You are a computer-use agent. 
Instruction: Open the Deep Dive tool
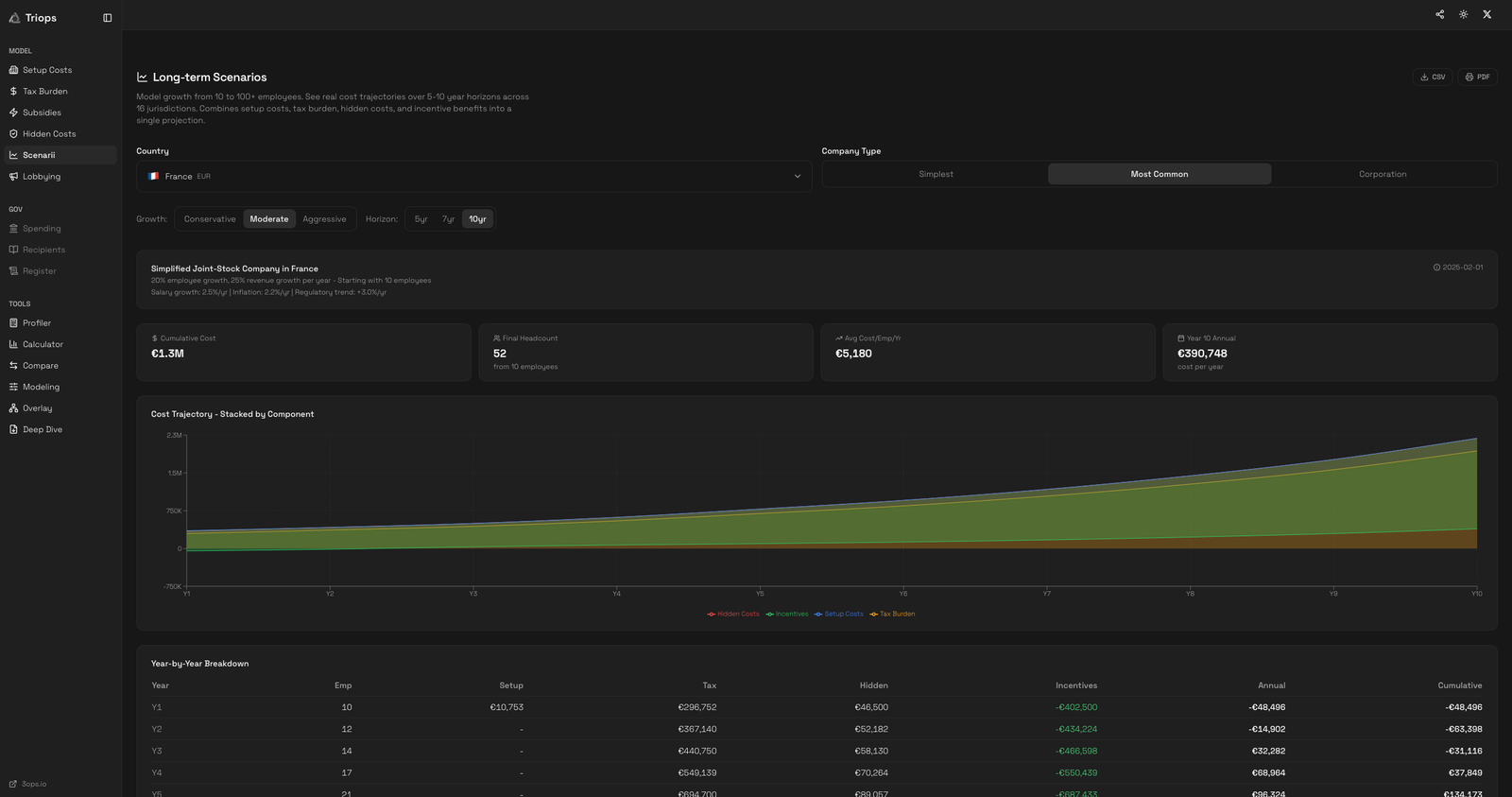click(43, 429)
